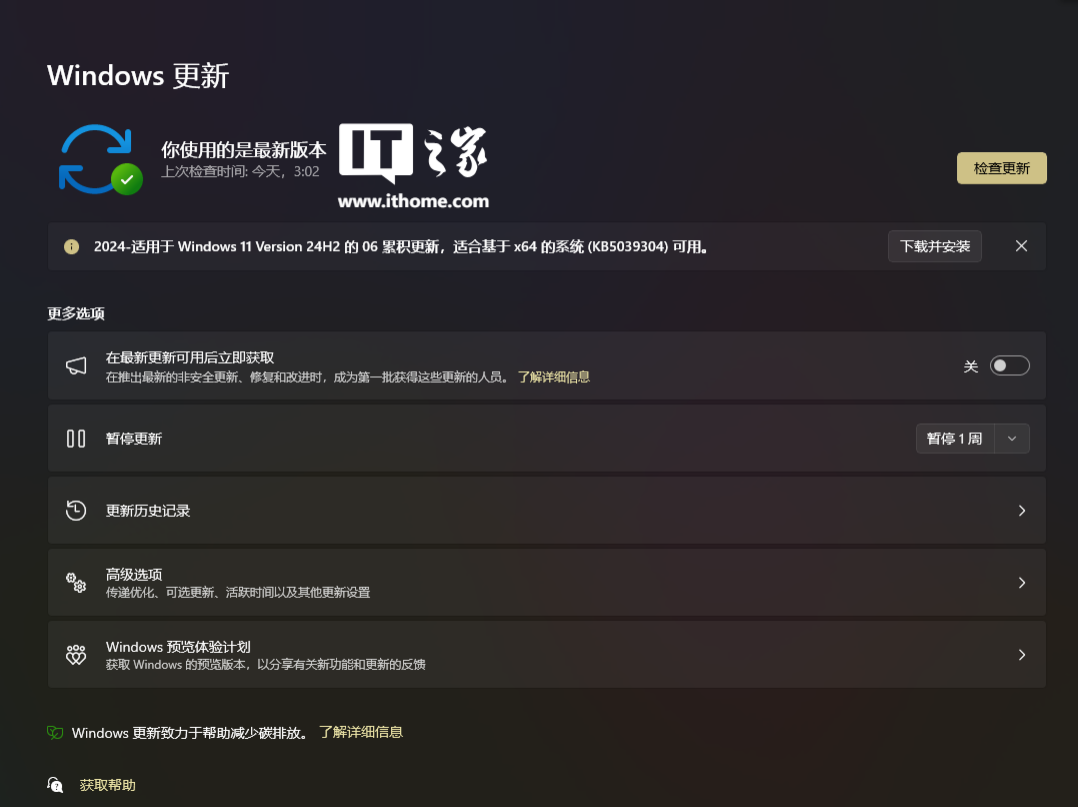This screenshot has height=807, width=1078.
Task: Dismiss the KB5039304 update notification
Action: click(1022, 246)
